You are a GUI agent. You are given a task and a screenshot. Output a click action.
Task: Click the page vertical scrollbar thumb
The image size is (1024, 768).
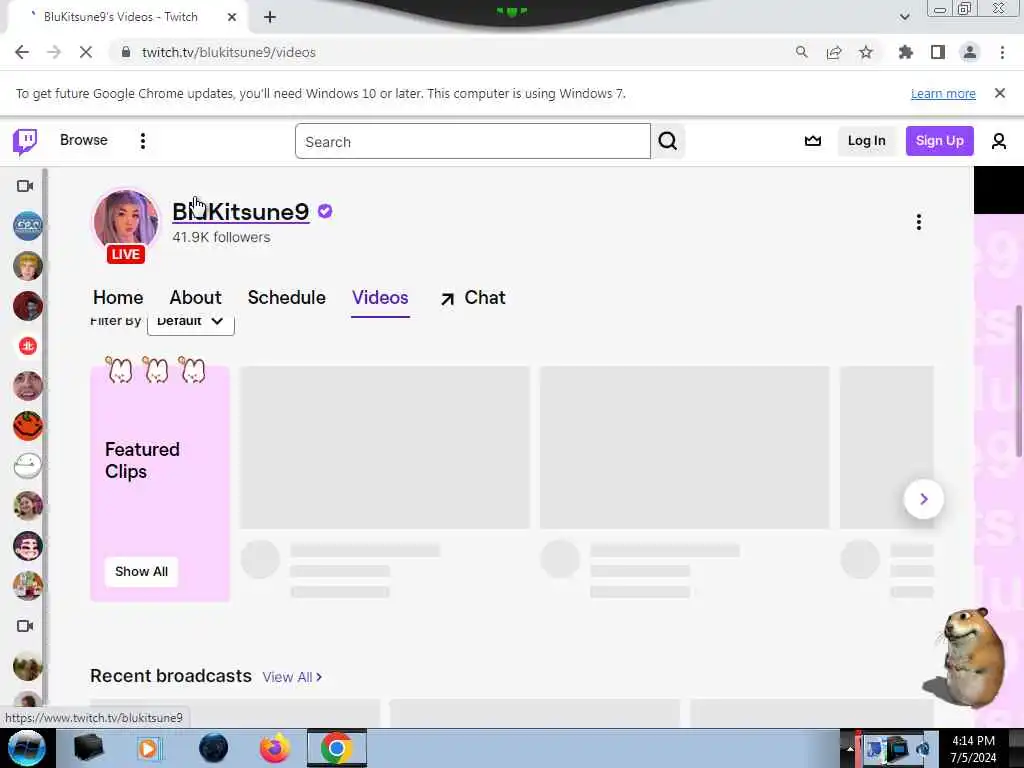[x=1018, y=382]
